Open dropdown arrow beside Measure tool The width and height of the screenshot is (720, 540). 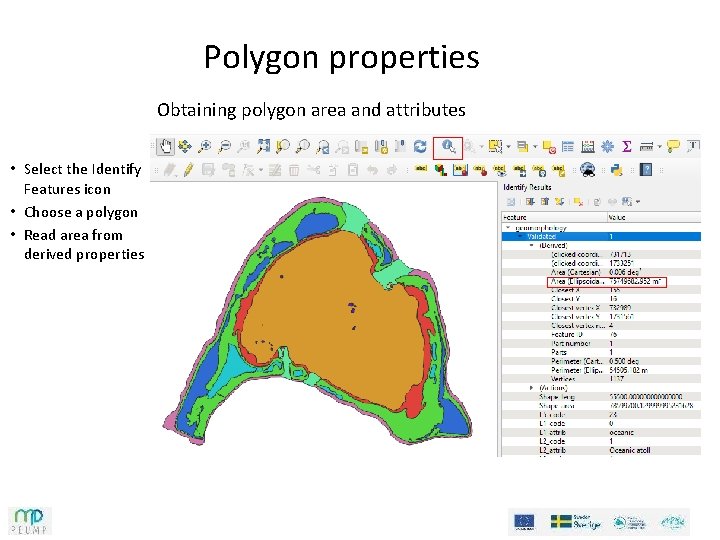pos(659,147)
